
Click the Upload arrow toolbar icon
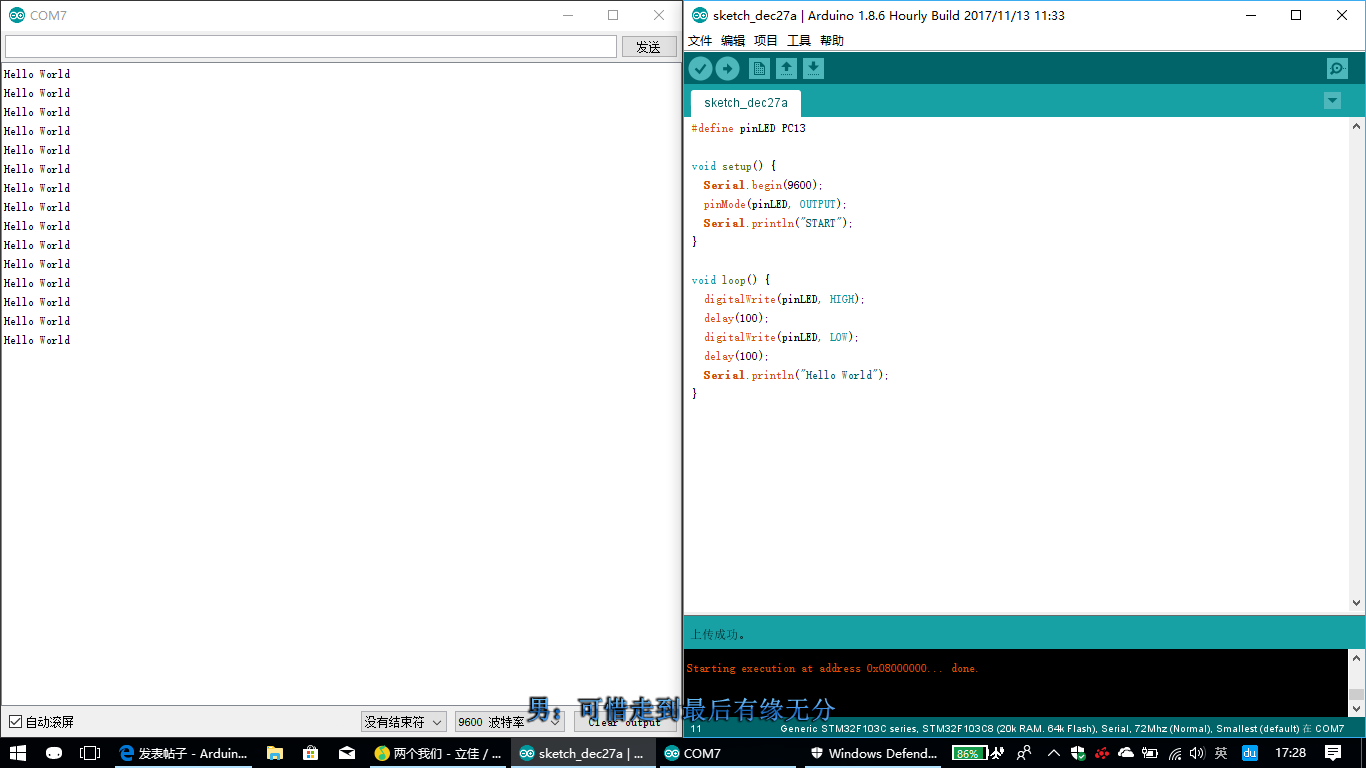[x=728, y=68]
